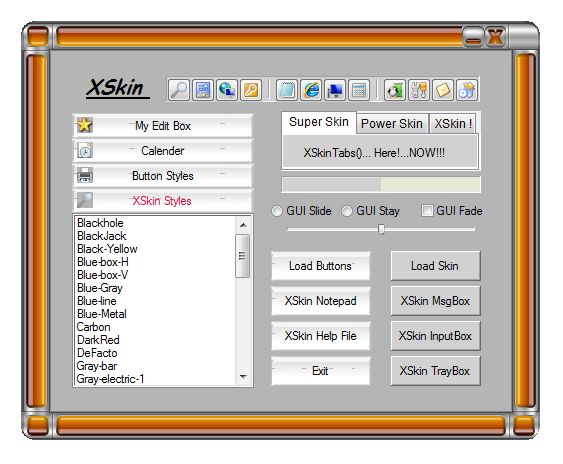Click the Load Skin button
Image resolution: width=563 pixels, height=464 pixels.
pos(435,266)
